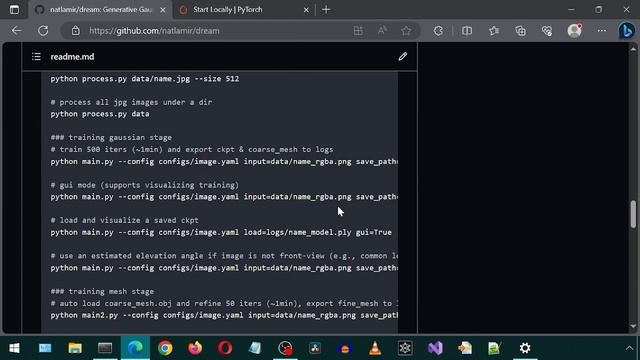Switch to Start Locally PyTorch tab
The height and width of the screenshot is (360, 640).
(x=244, y=9)
